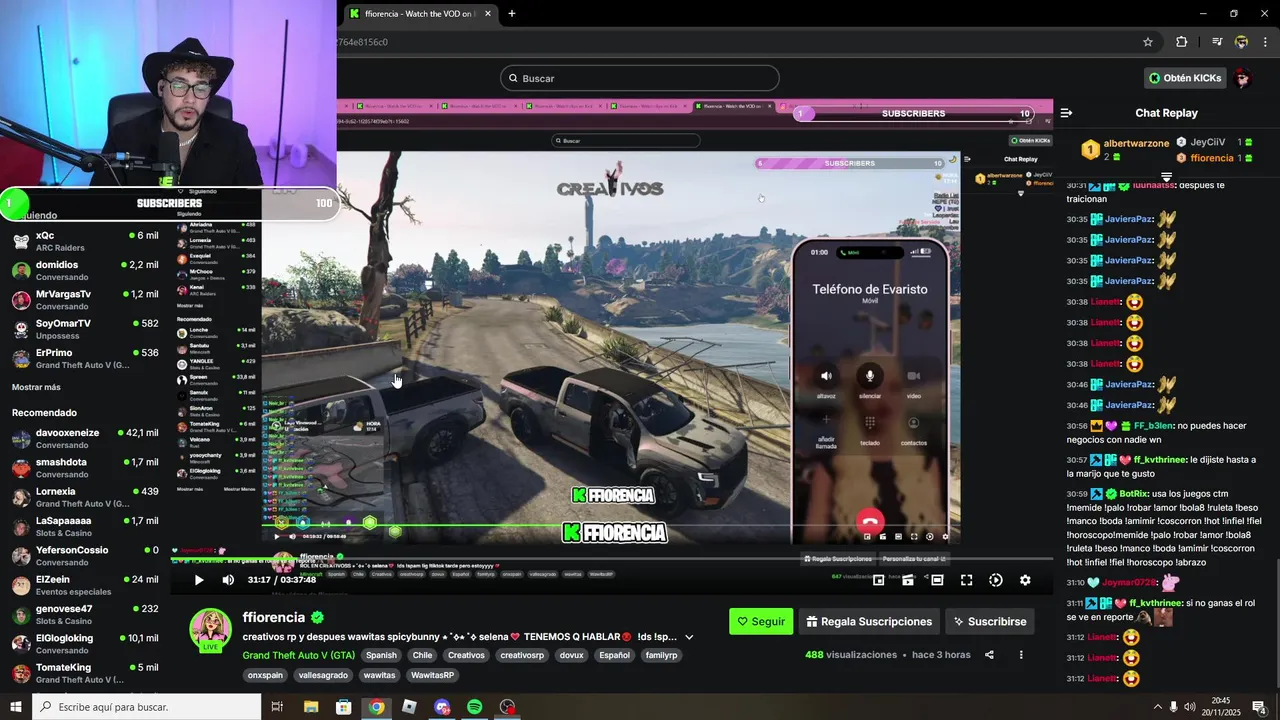Open smashdota recommended channel
This screenshot has height=720, width=1280.
click(85, 468)
